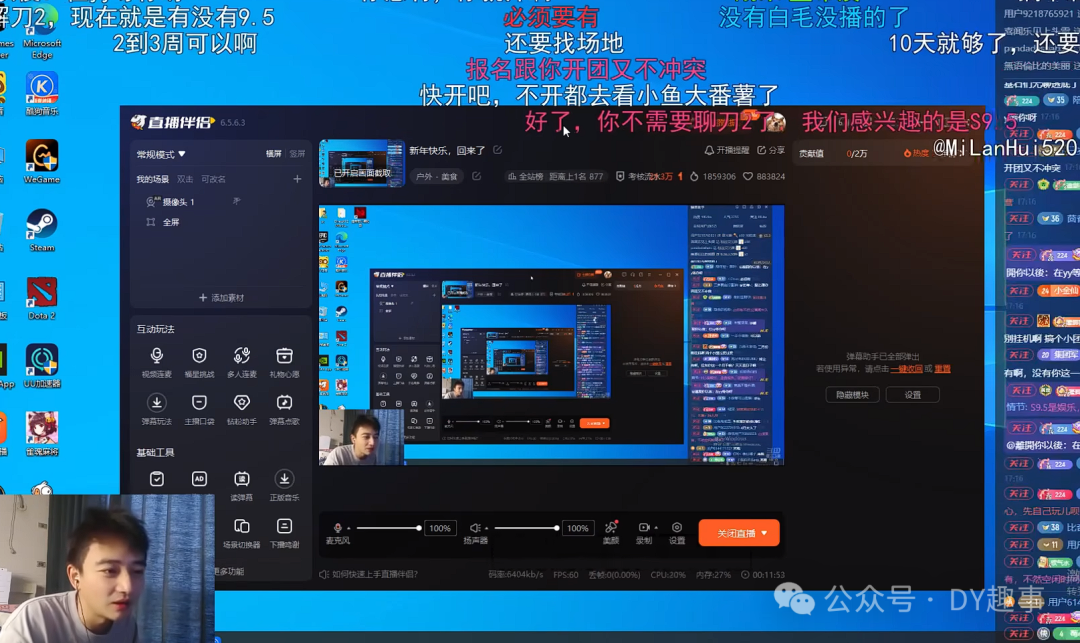1080x643 pixels.
Task: Click 重置 reset link
Action: [x=942, y=369]
